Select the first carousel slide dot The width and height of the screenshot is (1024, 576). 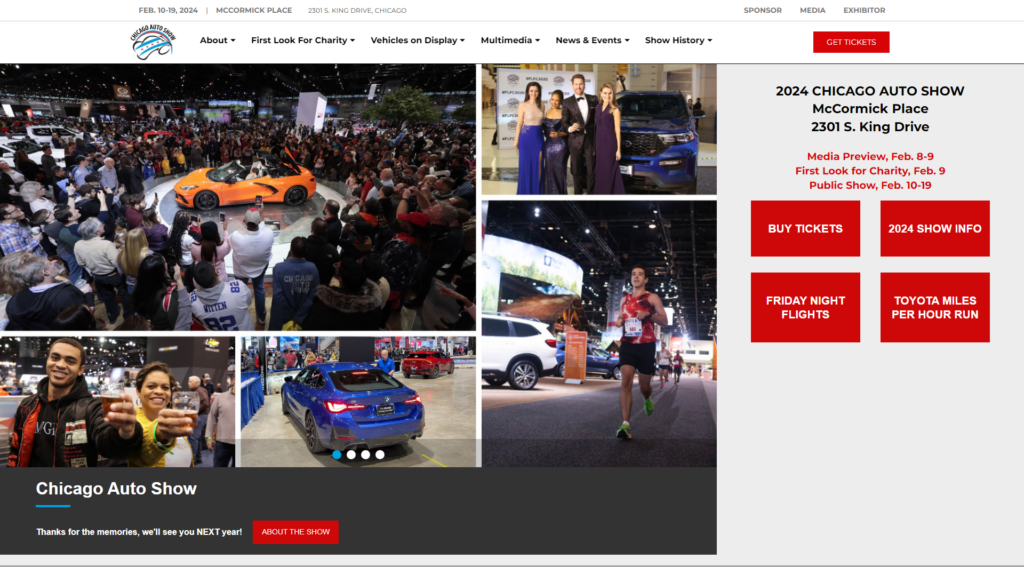pos(337,455)
